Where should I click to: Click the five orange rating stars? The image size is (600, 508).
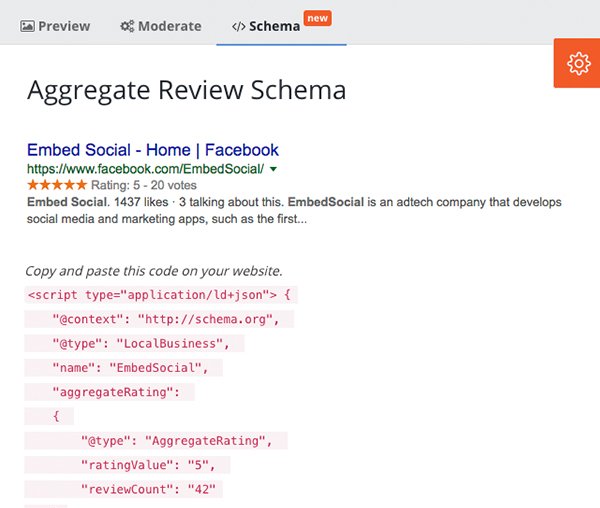57,185
